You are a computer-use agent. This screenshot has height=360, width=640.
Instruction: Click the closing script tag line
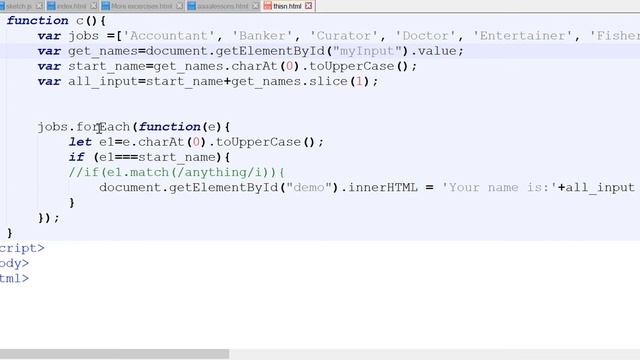(22, 248)
